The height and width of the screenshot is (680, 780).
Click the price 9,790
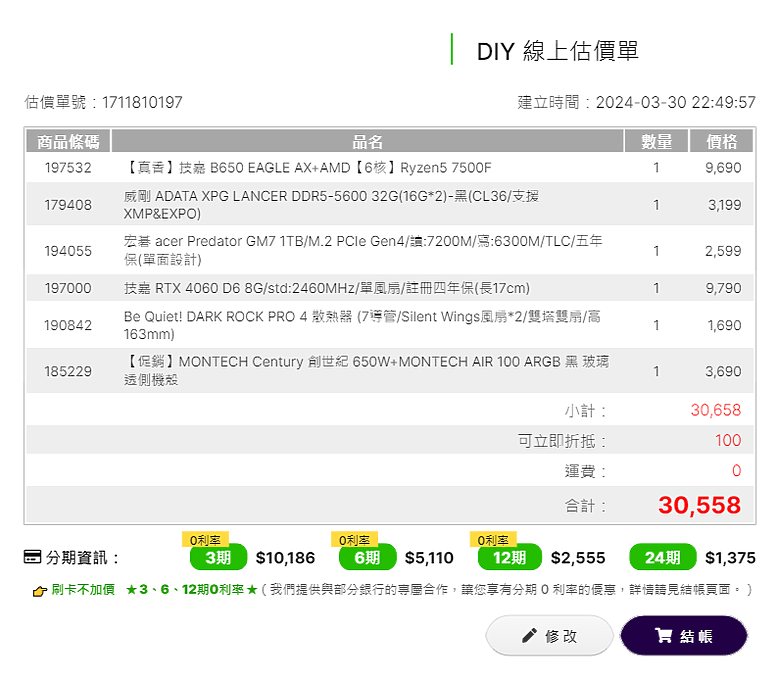(x=723, y=288)
